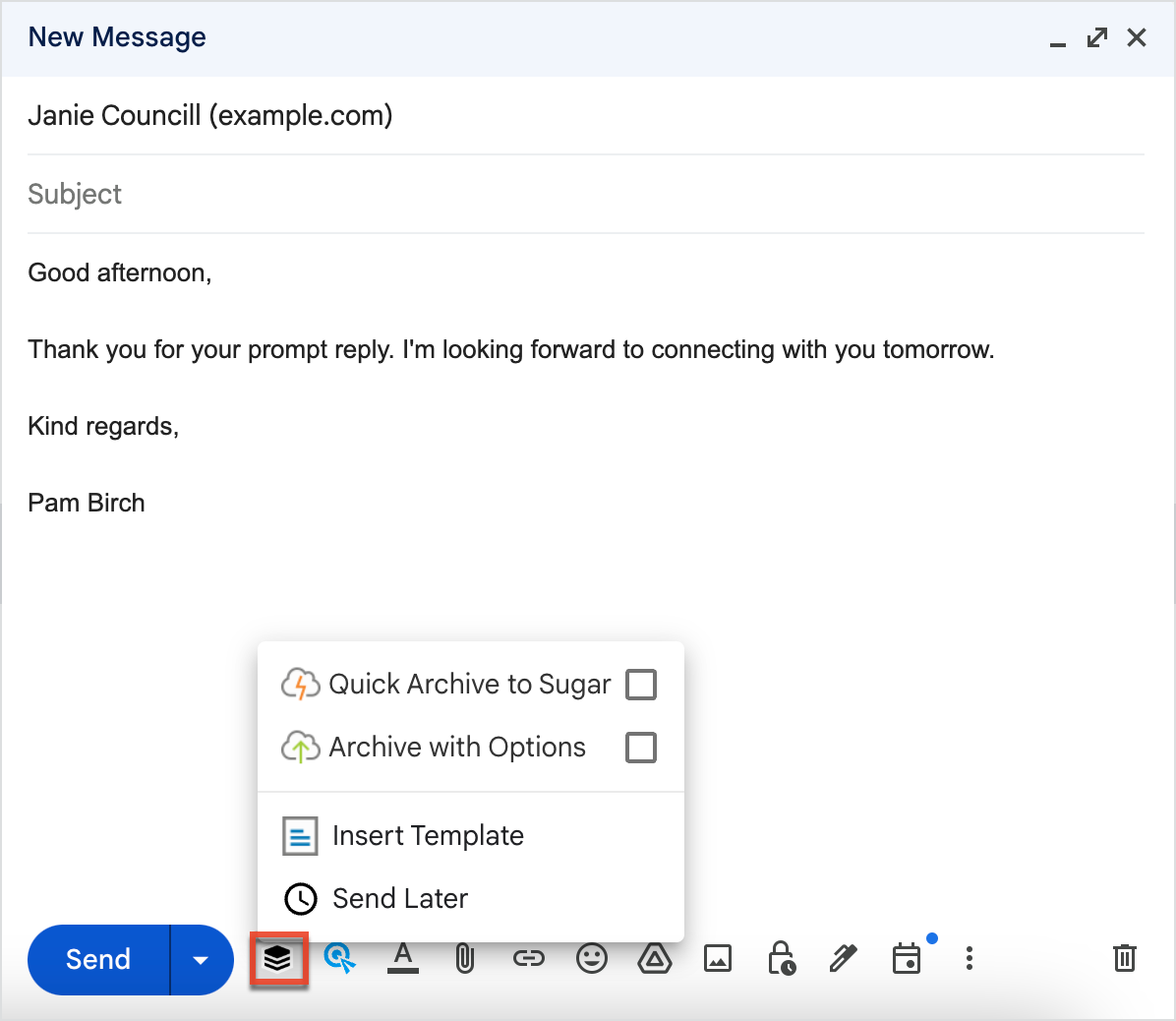The width and height of the screenshot is (1176, 1021).
Task: Check the Quick Archive to Sugar checkbox
Action: 640,684
